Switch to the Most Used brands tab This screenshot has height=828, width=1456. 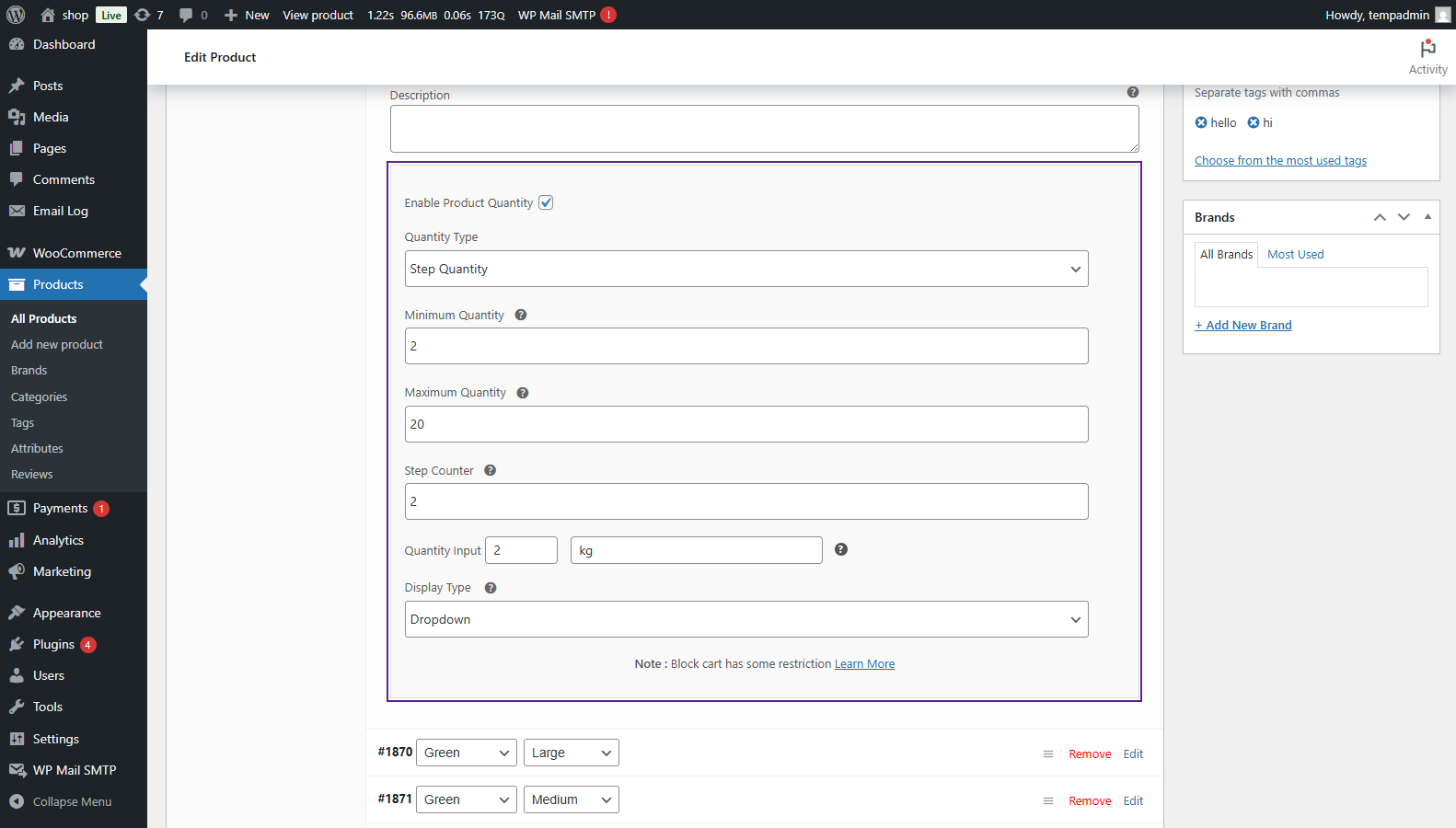point(1295,255)
